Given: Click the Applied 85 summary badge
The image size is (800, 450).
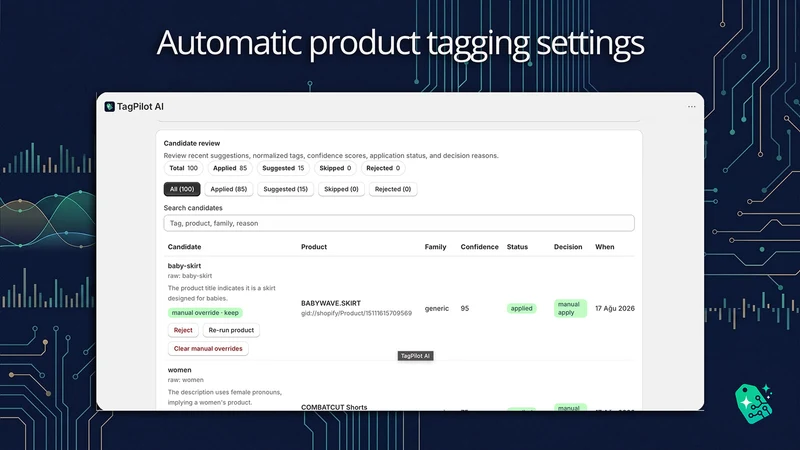Looking at the screenshot, I should pyautogui.click(x=230, y=168).
